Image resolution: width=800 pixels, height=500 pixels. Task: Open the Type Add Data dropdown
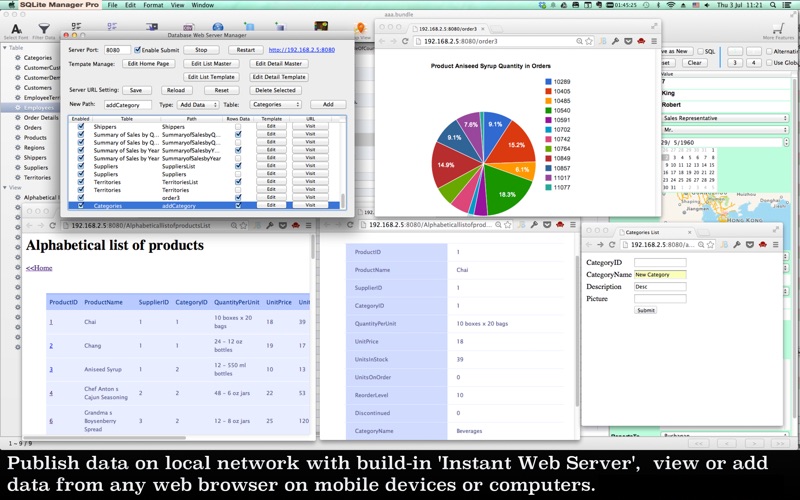tap(198, 104)
